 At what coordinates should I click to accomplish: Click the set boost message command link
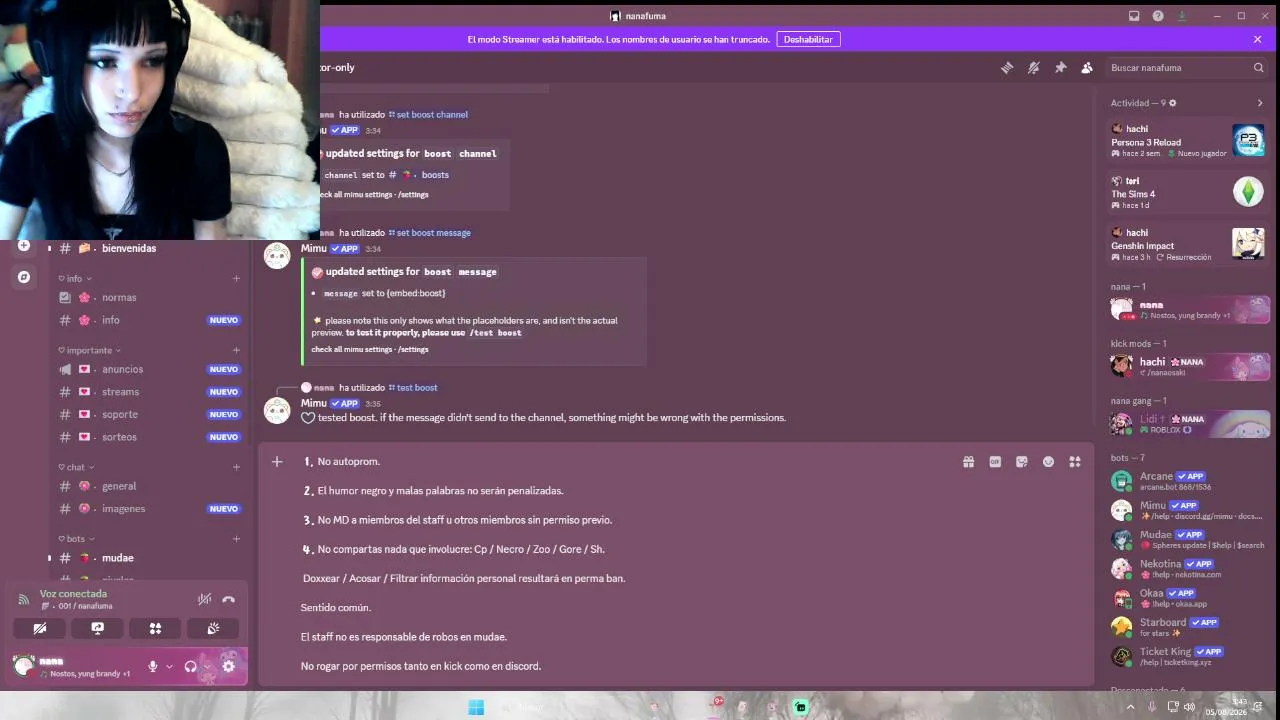click(429, 233)
